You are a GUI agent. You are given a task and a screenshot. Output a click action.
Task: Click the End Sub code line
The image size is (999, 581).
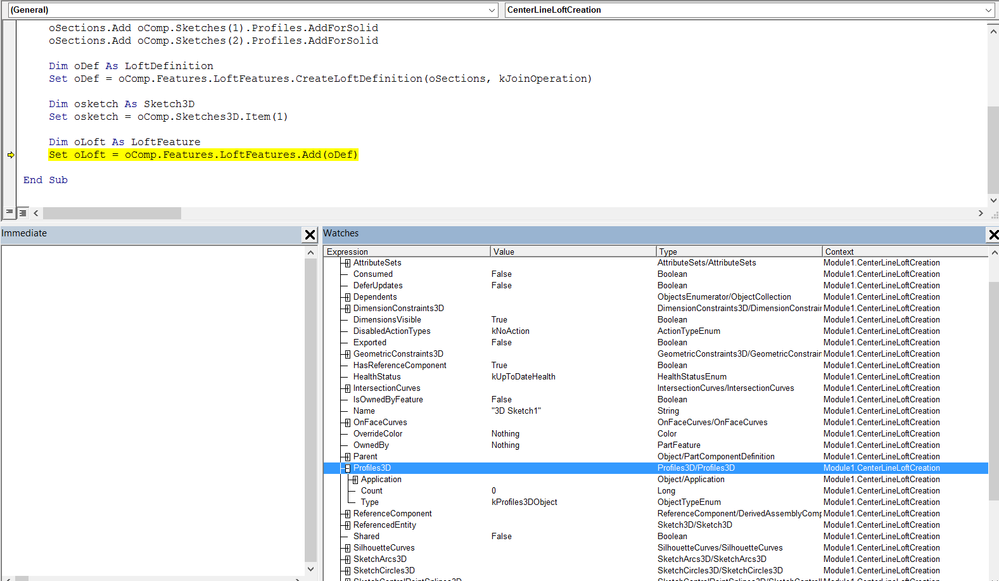[x=45, y=180]
